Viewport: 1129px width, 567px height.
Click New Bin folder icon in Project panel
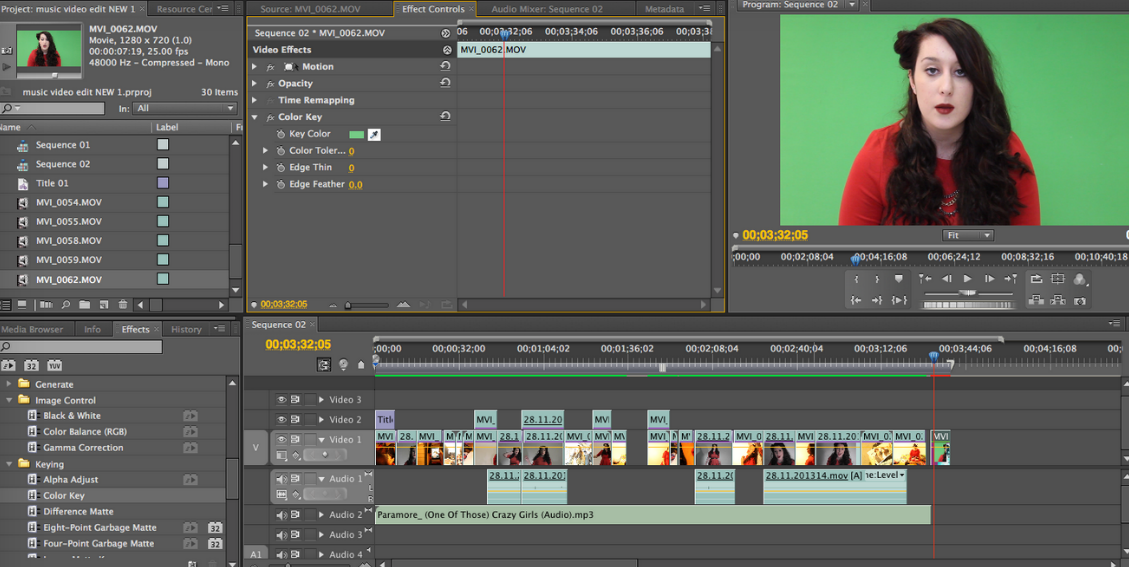point(84,305)
